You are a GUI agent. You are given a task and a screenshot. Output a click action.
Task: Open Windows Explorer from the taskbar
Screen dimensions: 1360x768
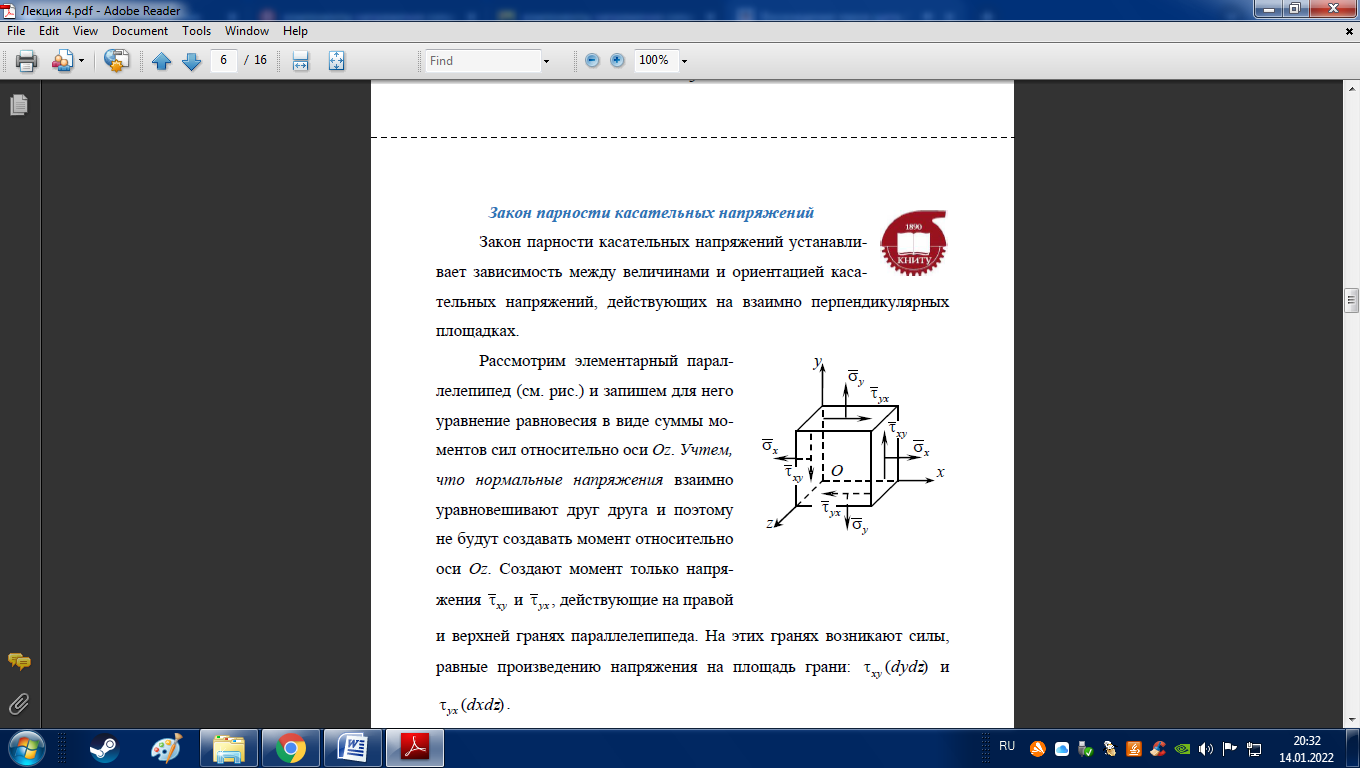click(x=229, y=748)
